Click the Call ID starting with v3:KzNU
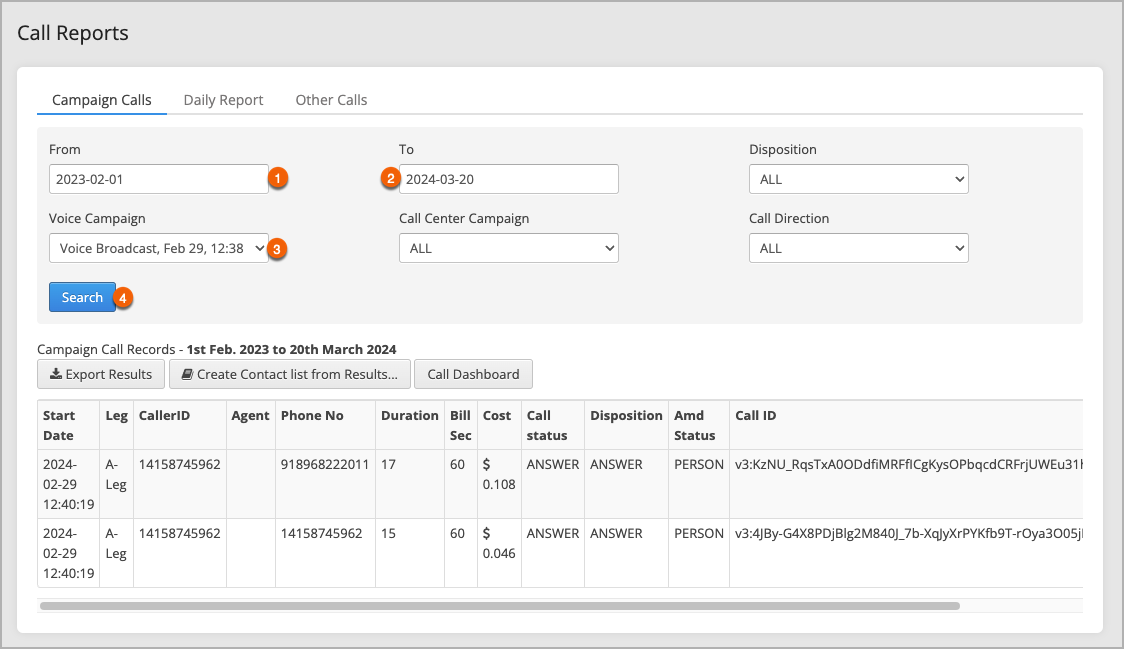This screenshot has height=649, width=1124. click(908, 465)
